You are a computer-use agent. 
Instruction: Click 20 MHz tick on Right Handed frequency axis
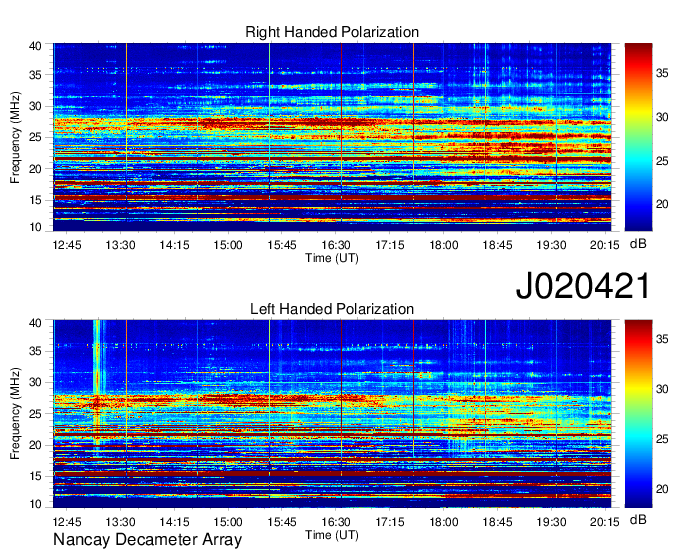[36, 169]
